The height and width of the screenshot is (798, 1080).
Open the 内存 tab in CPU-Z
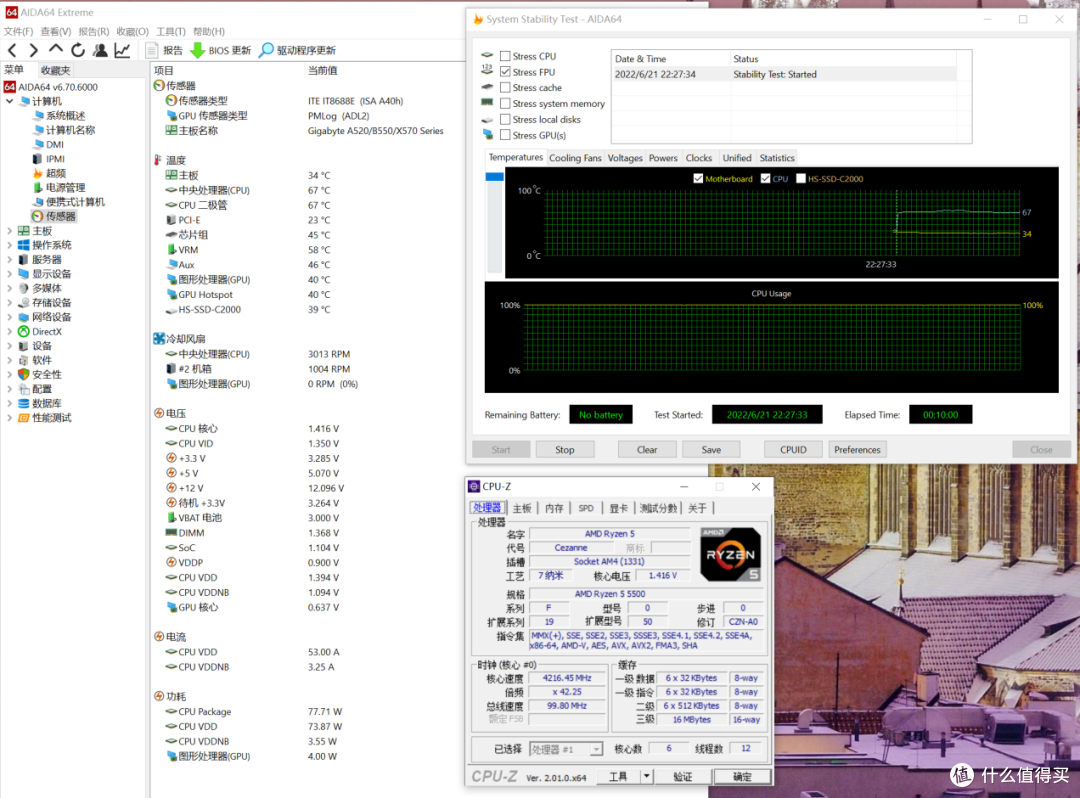tap(554, 508)
